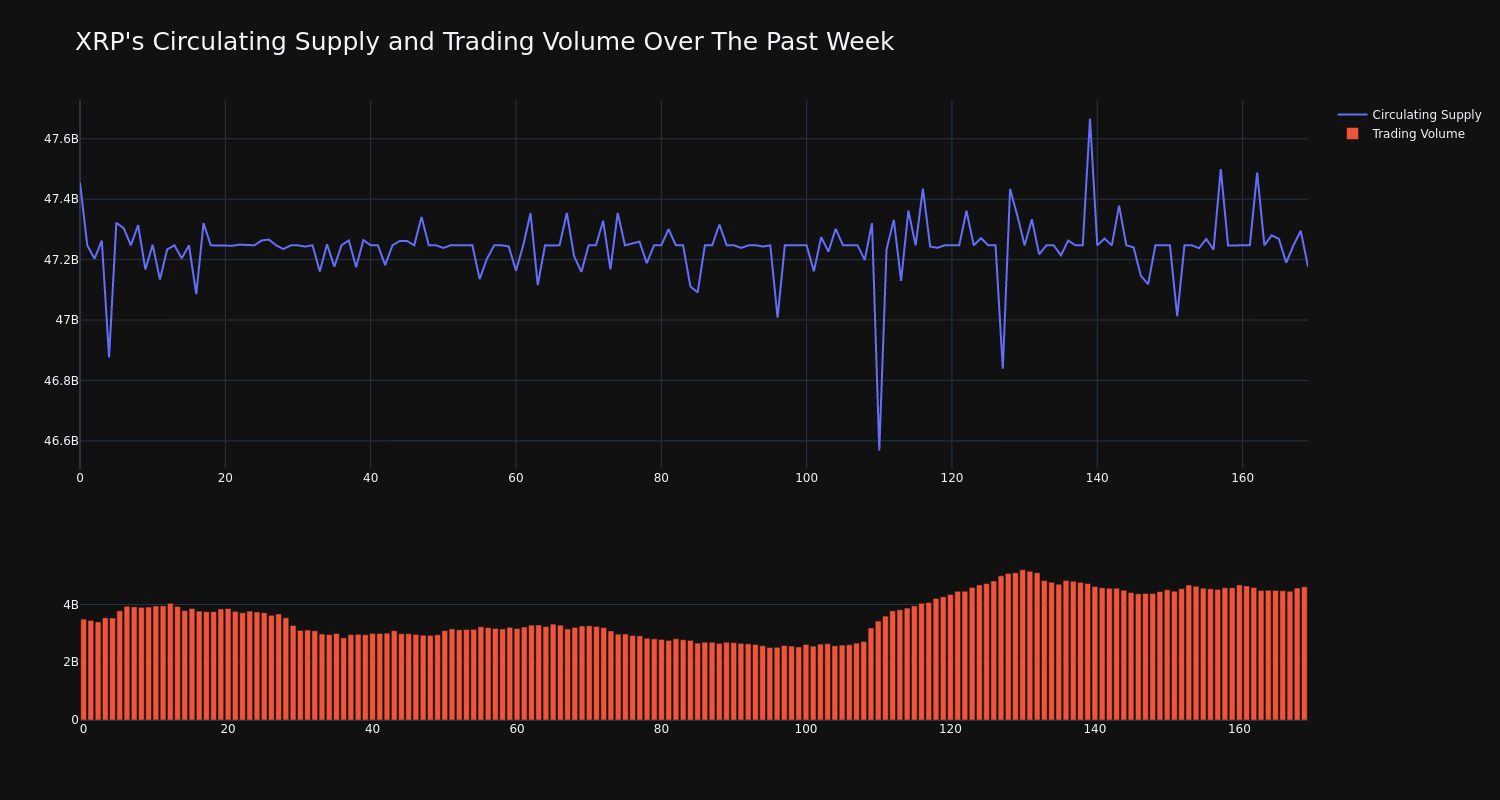1500x800 pixels.
Task: Click the chart title about XRP's Circulating Supply
Action: (x=484, y=42)
